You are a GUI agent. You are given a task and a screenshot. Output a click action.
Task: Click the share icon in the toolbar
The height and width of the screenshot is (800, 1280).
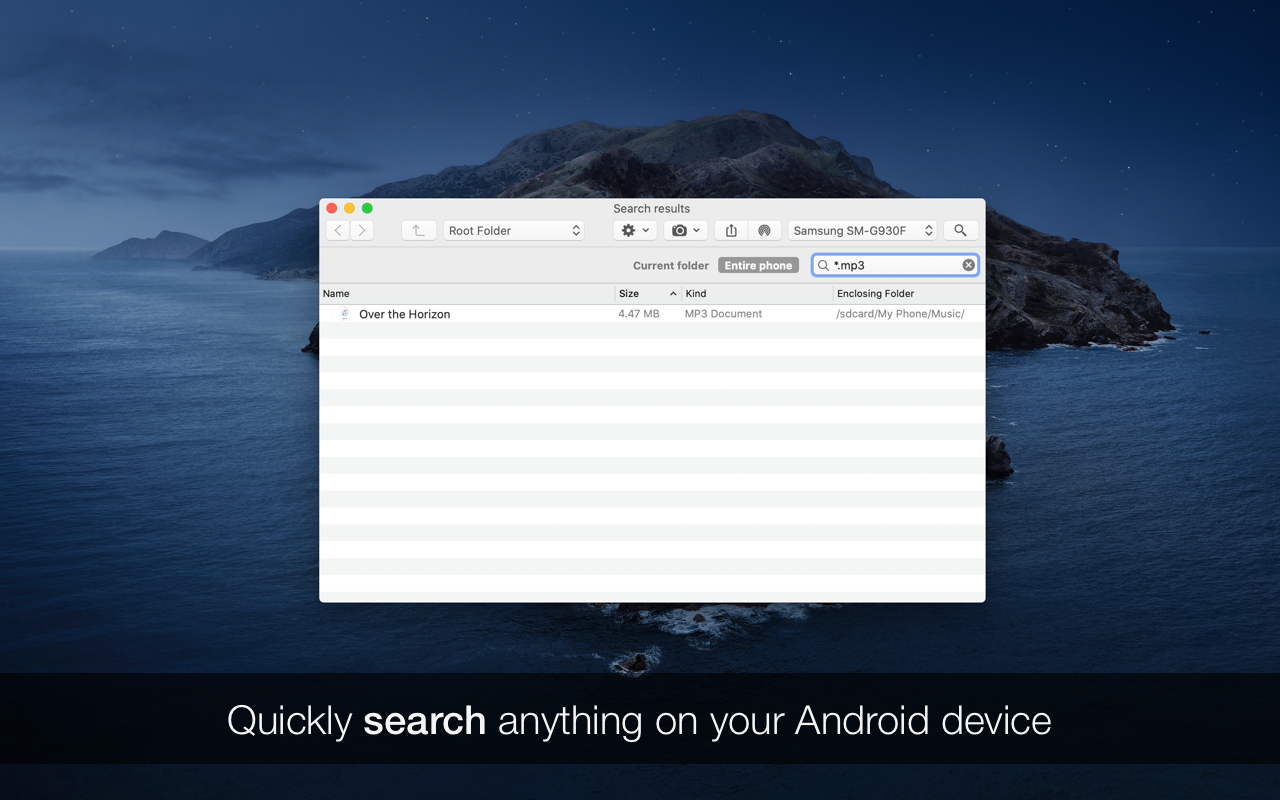click(731, 230)
